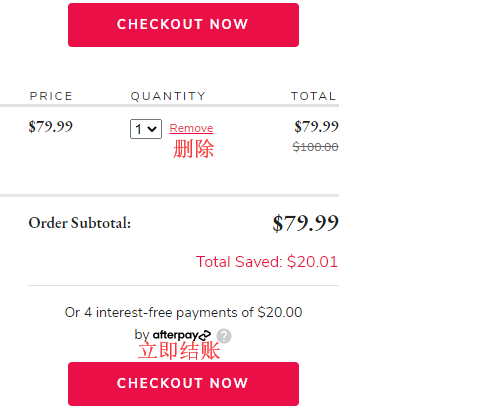This screenshot has width=483, height=409.
Task: Click the afterpay loop arrows logo icon
Action: point(205,335)
